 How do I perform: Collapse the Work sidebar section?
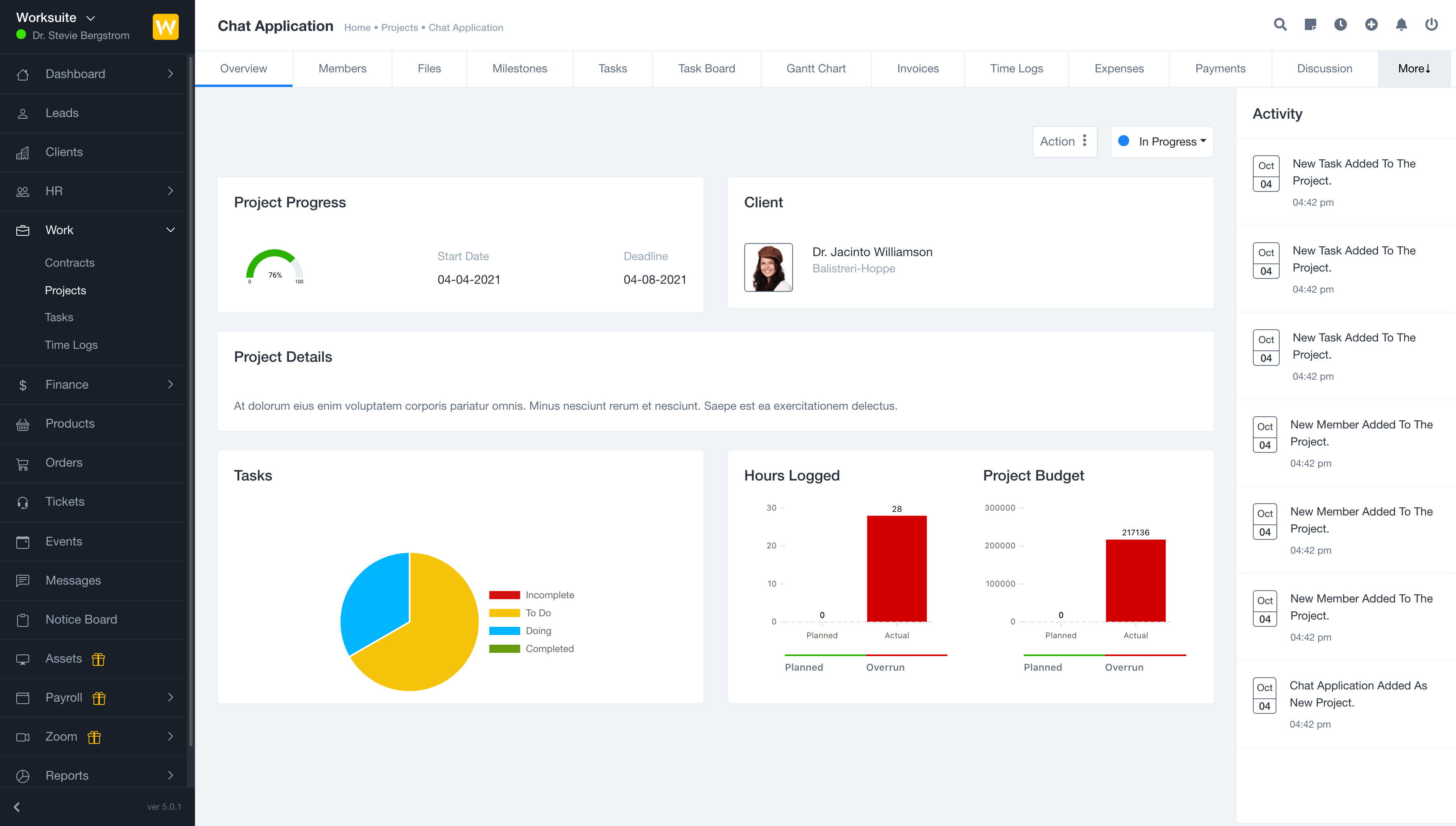tap(170, 230)
